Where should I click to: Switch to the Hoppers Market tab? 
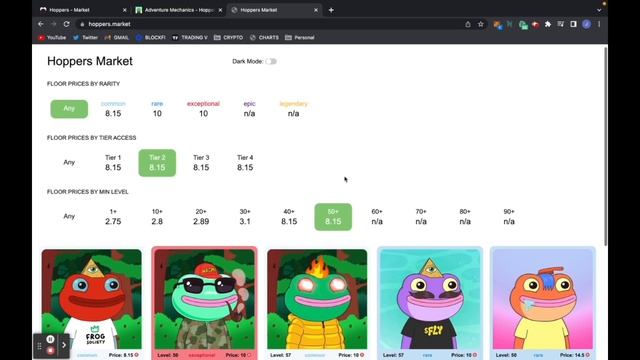274,10
